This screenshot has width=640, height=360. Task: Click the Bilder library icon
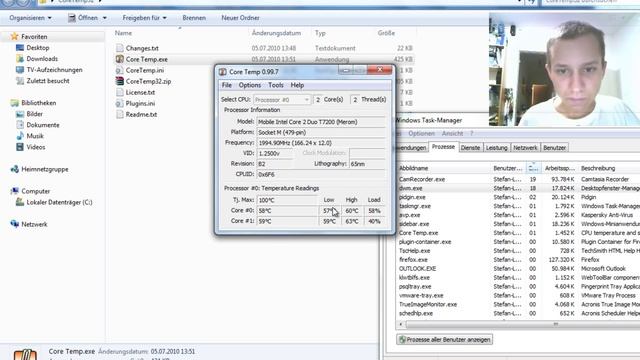point(20,114)
